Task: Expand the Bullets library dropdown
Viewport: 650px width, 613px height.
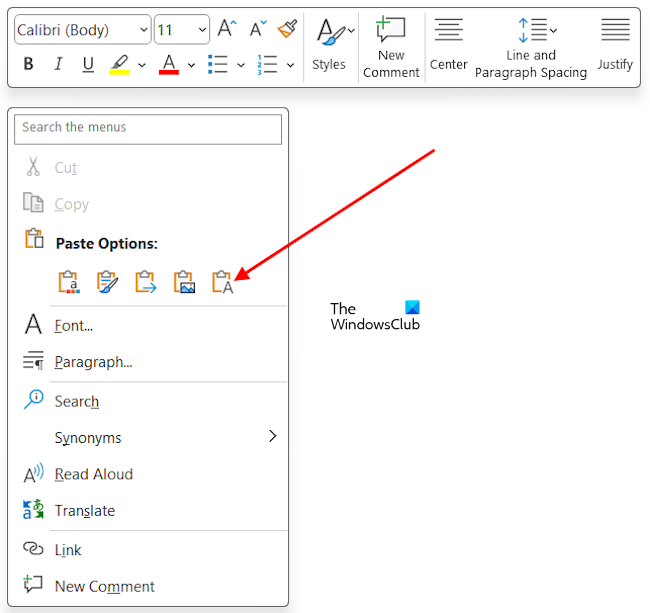Action: click(x=241, y=65)
